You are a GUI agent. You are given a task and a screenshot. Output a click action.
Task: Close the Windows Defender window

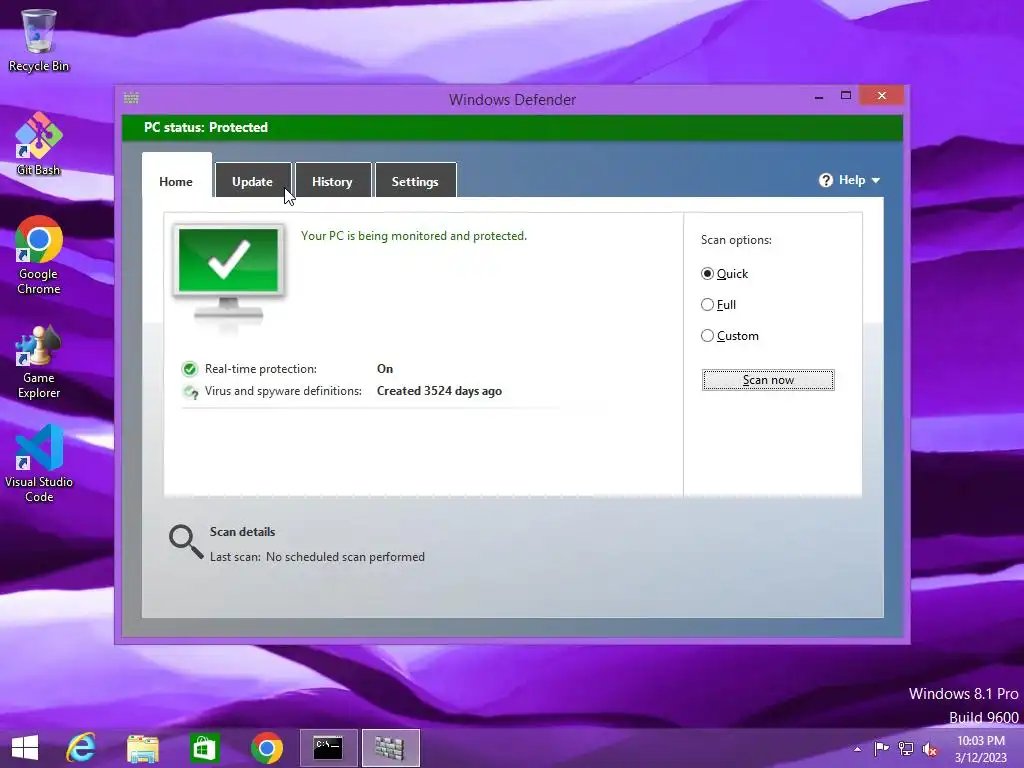[x=882, y=96]
